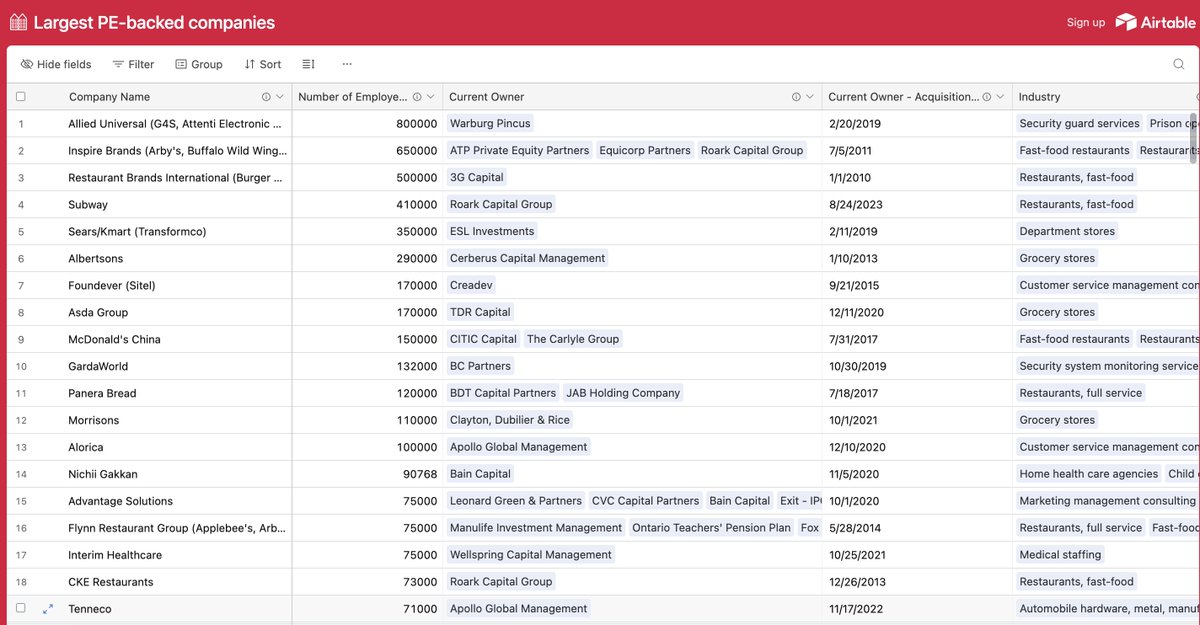Click the Clayton, Dubilier & Rice tag
Viewport: 1200px width, 625px height.
click(510, 421)
